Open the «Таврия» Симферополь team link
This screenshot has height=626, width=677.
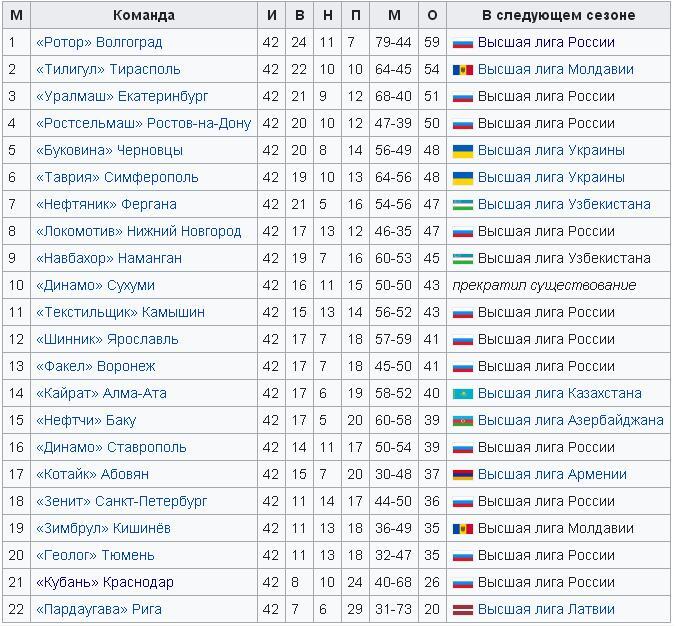point(116,178)
